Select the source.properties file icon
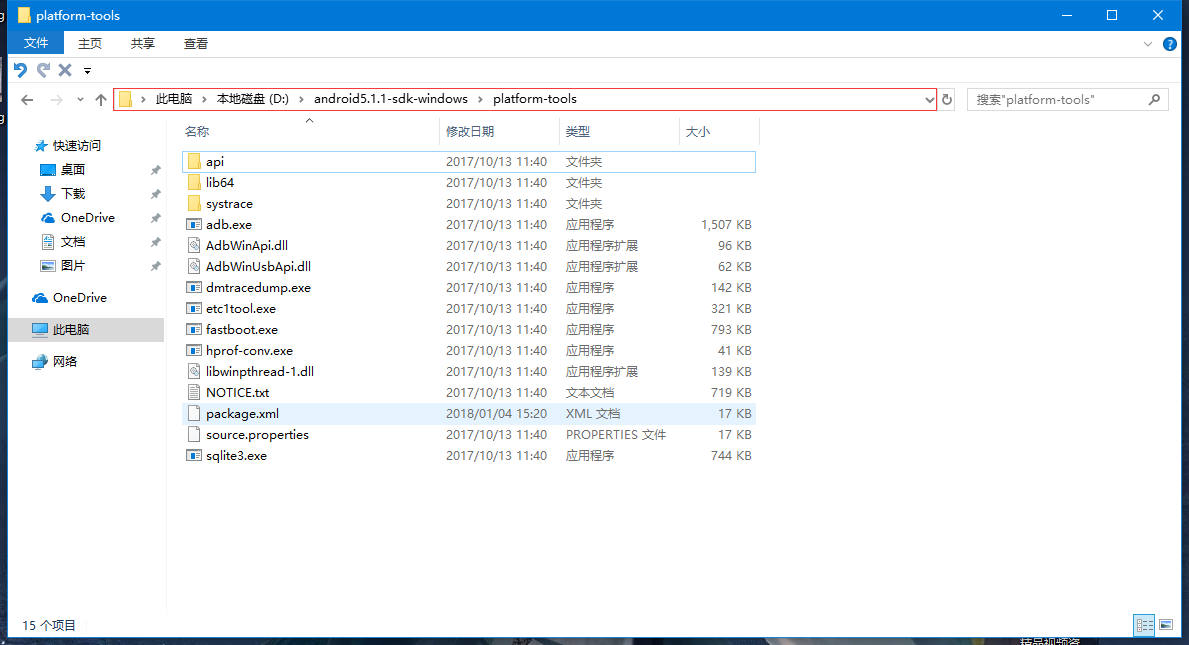The height and width of the screenshot is (645, 1189). (x=194, y=435)
